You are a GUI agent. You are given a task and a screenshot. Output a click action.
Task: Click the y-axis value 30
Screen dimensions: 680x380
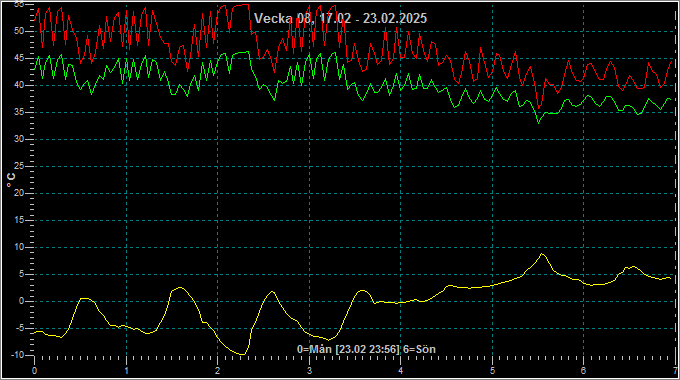[19, 139]
